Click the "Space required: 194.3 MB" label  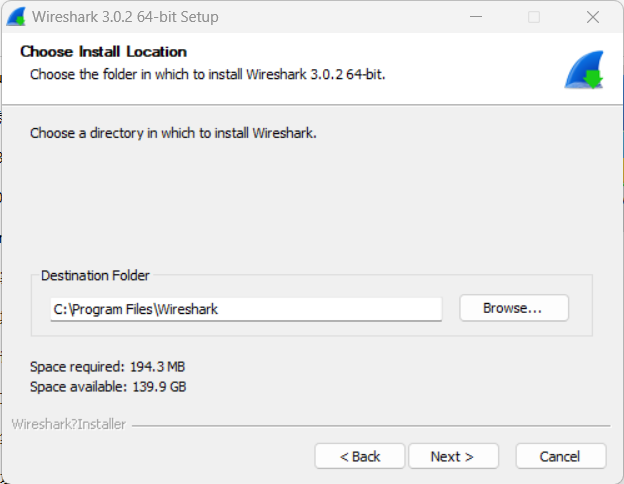pyautogui.click(x=108, y=367)
